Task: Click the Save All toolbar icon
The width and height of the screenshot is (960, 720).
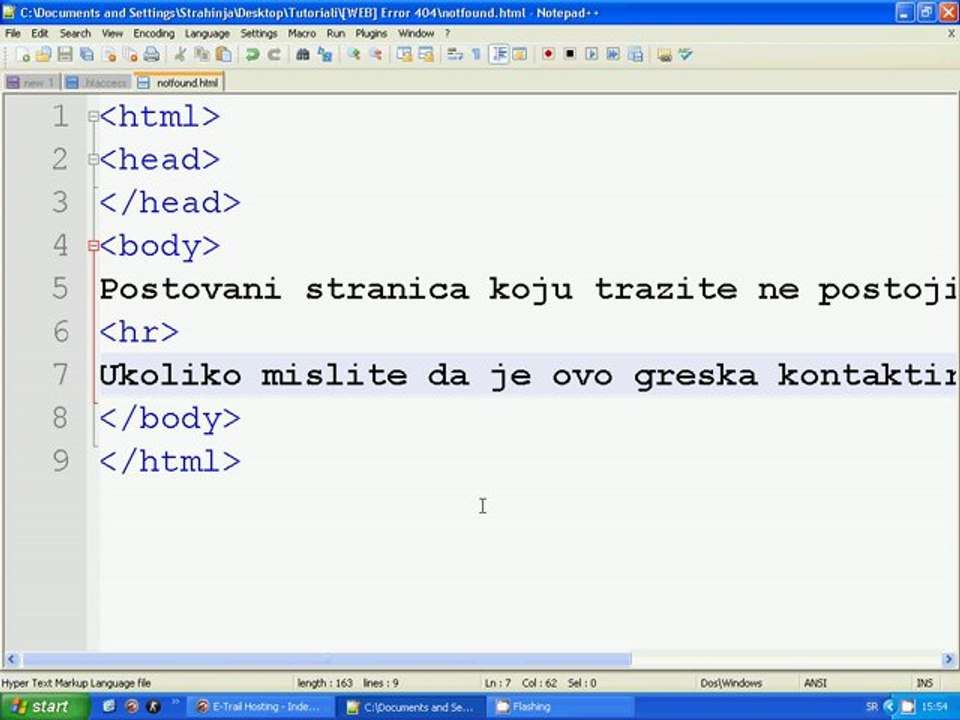Action: [x=87, y=54]
